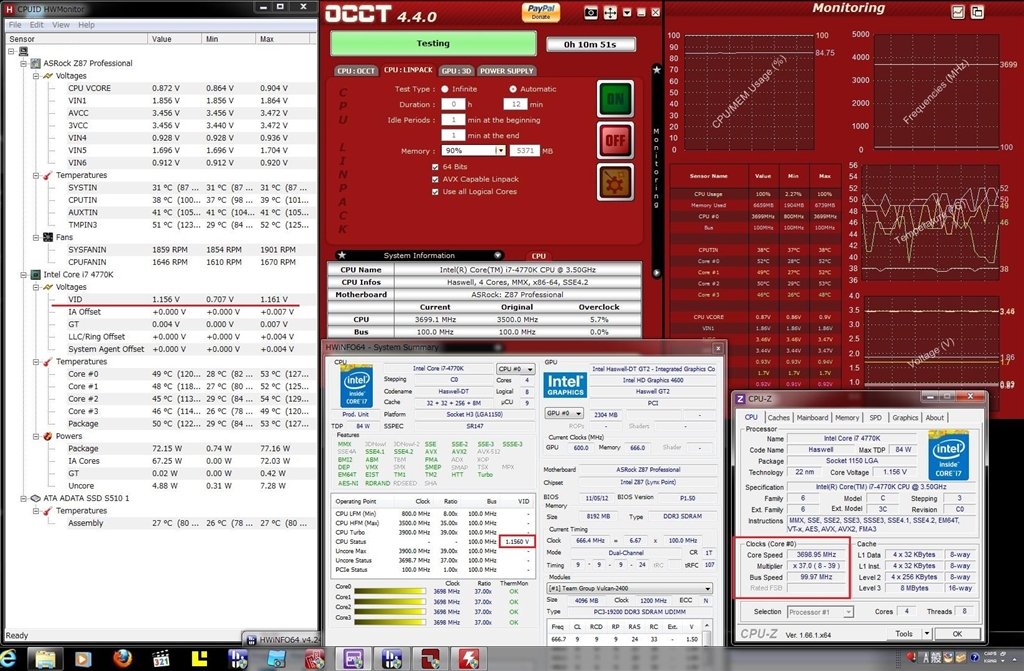Click the playing cards taskbar icon
This screenshot has height=671, width=1024.
click(x=315, y=659)
